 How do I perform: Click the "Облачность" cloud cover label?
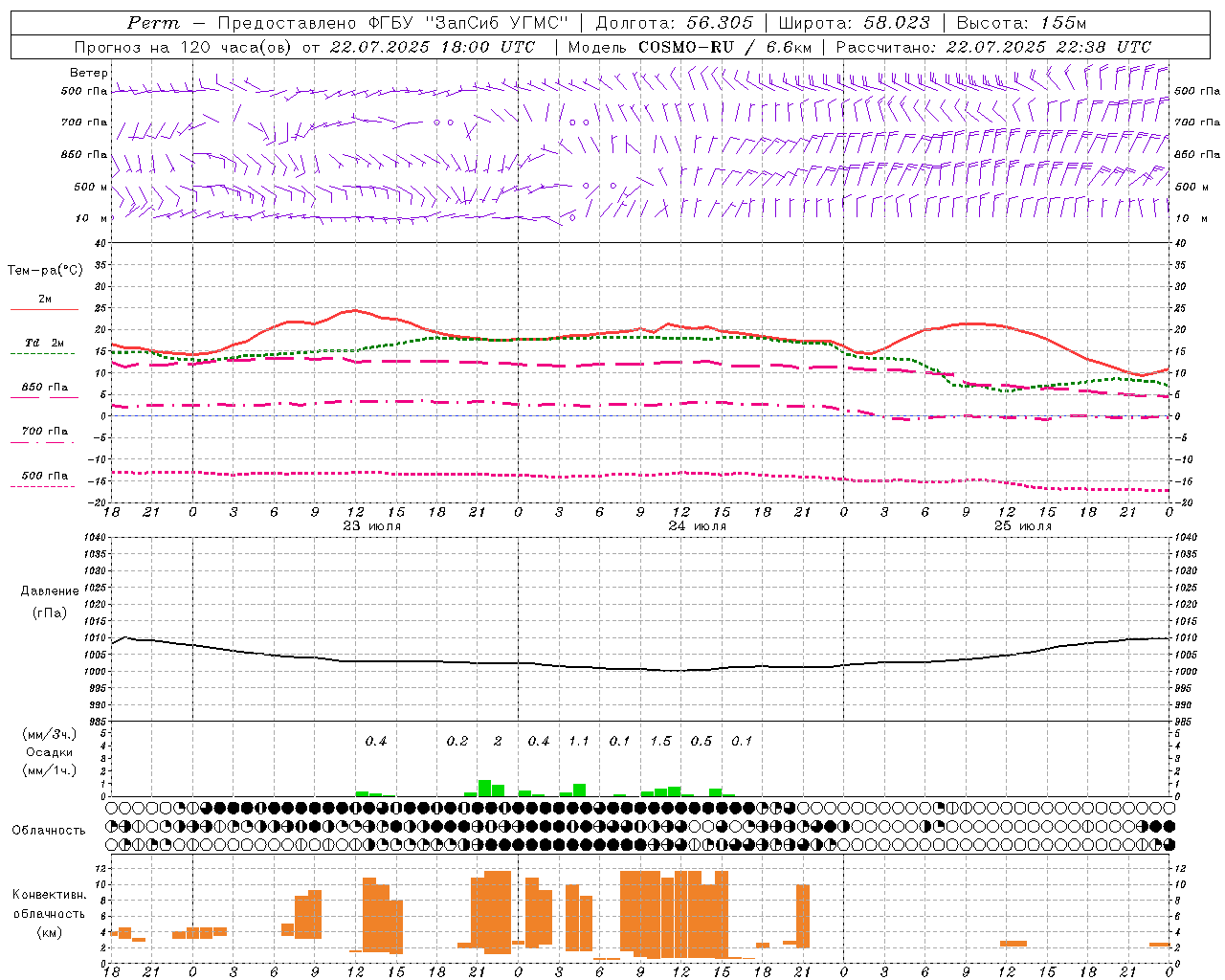click(49, 830)
